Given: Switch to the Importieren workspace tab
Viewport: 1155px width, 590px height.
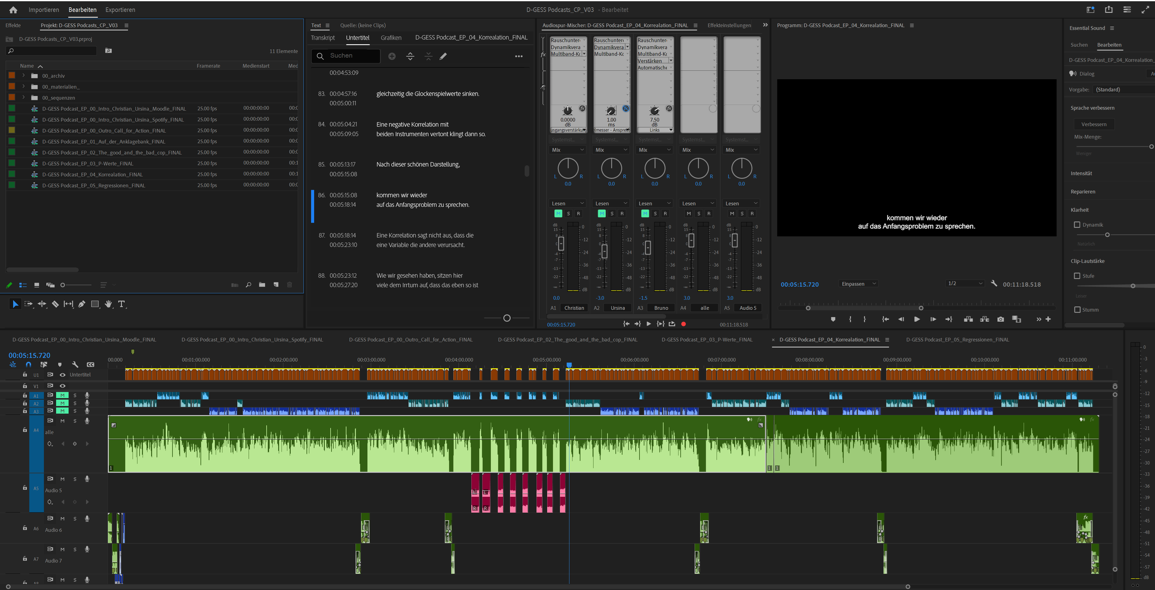Looking at the screenshot, I should click(44, 10).
